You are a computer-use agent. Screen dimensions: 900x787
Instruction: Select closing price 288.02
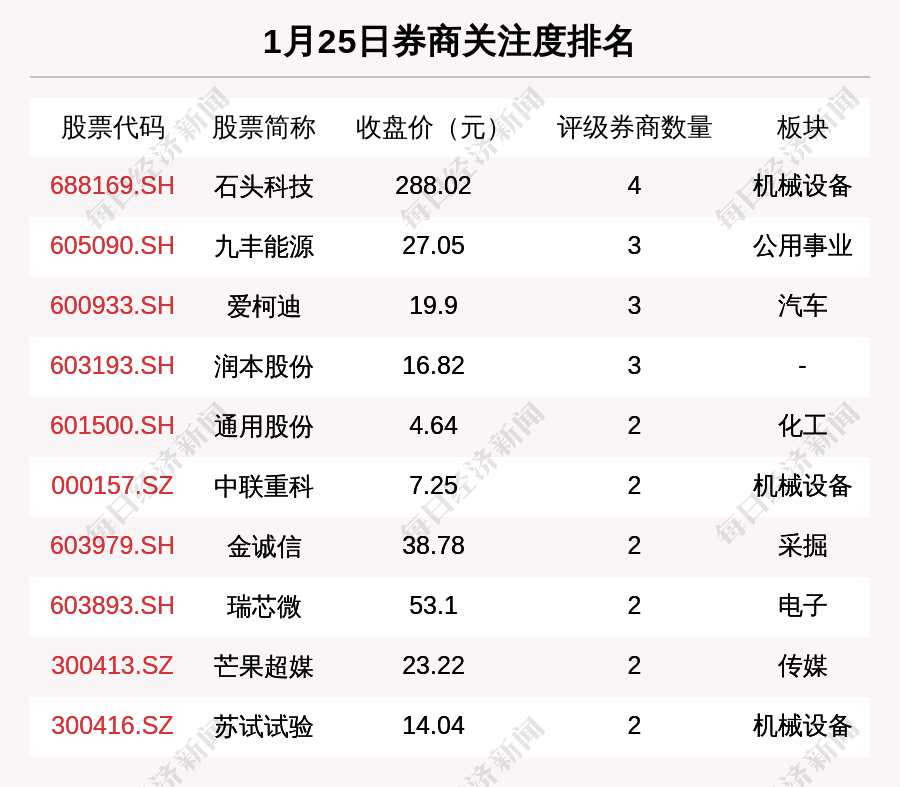[x=433, y=186]
